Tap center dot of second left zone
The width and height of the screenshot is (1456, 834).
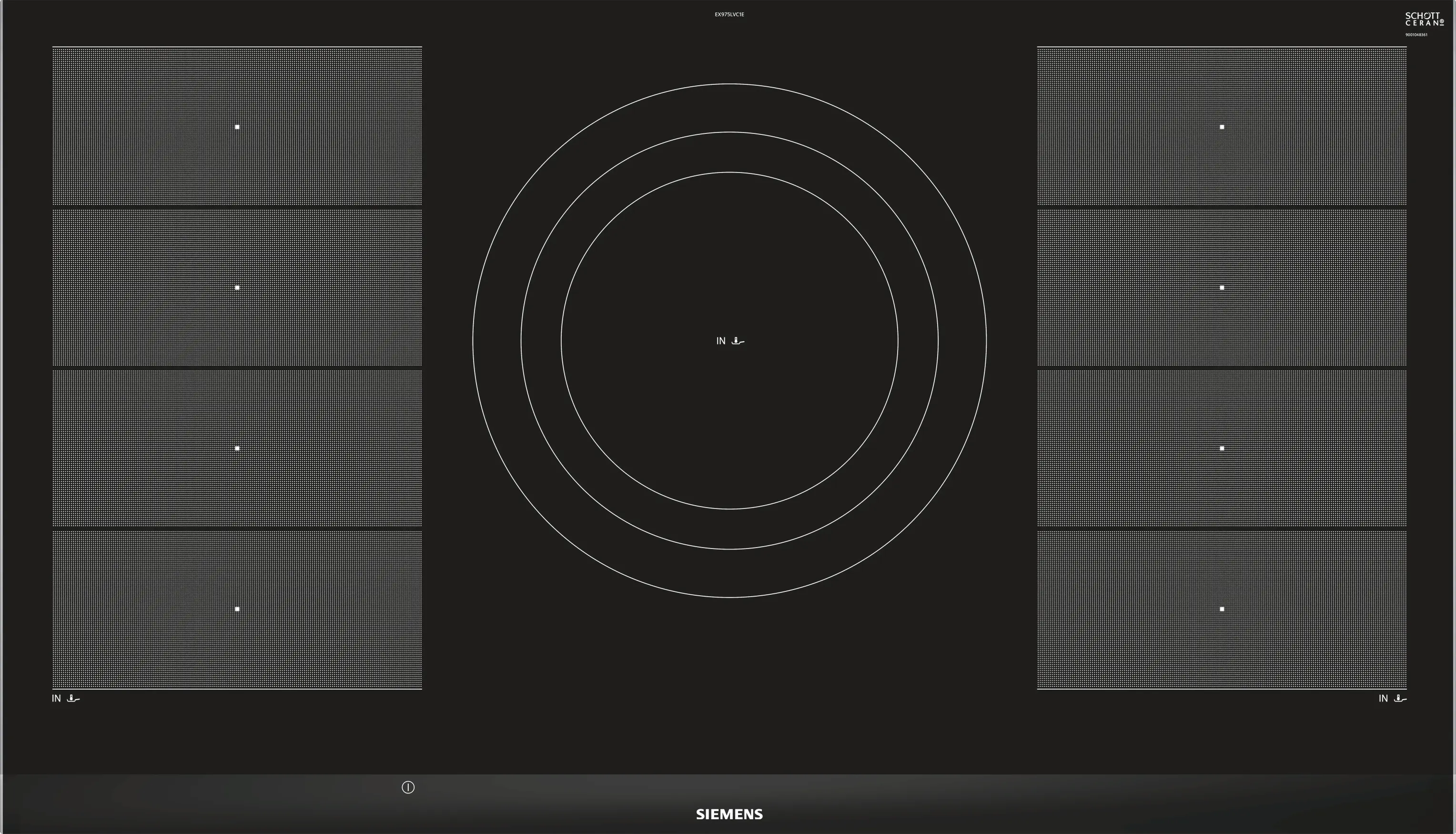(x=237, y=287)
